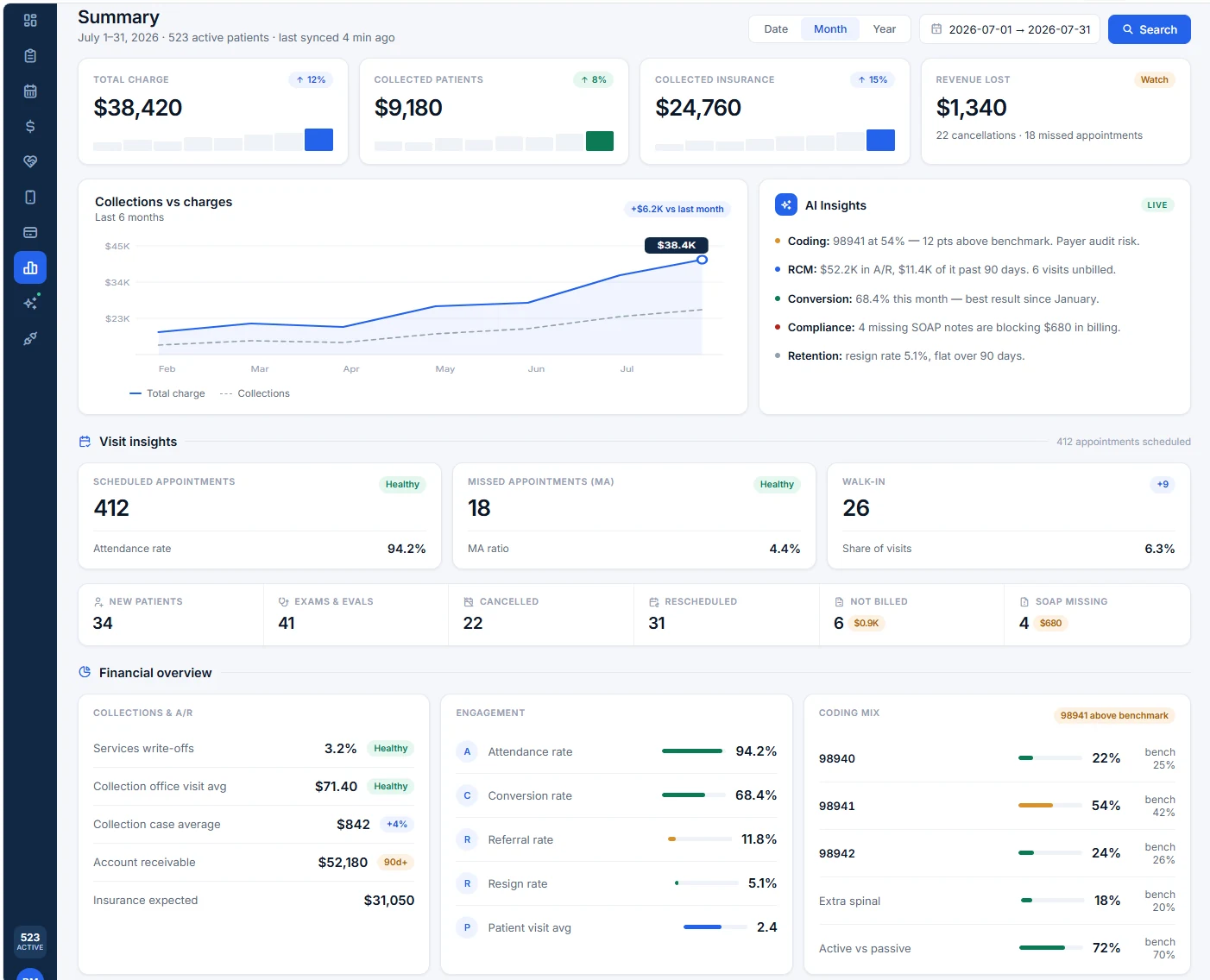1210x980 pixels.
Task: Open the clipboard icon in sidebar
Action: click(30, 55)
